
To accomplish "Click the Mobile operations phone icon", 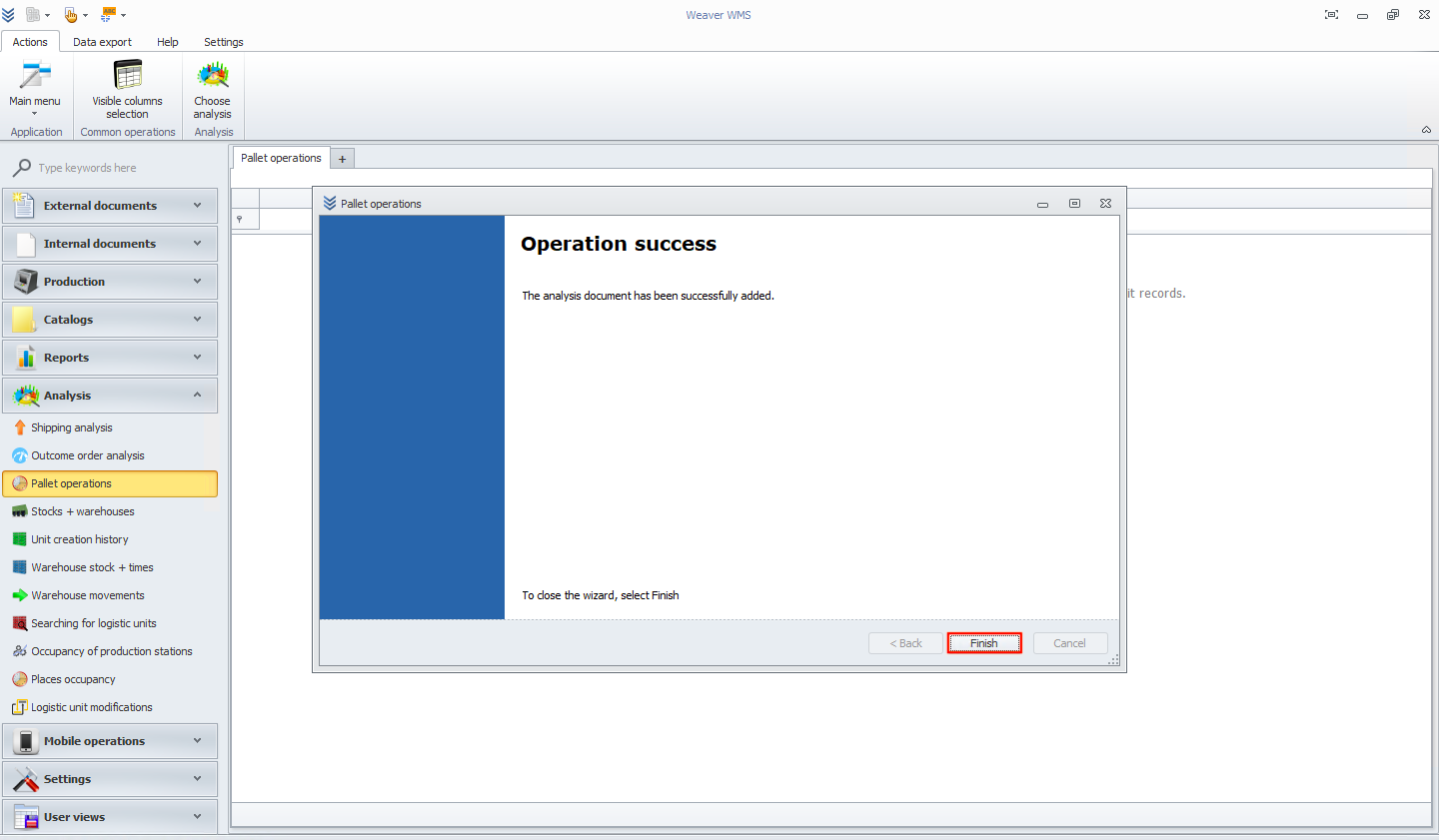I will [25, 741].
